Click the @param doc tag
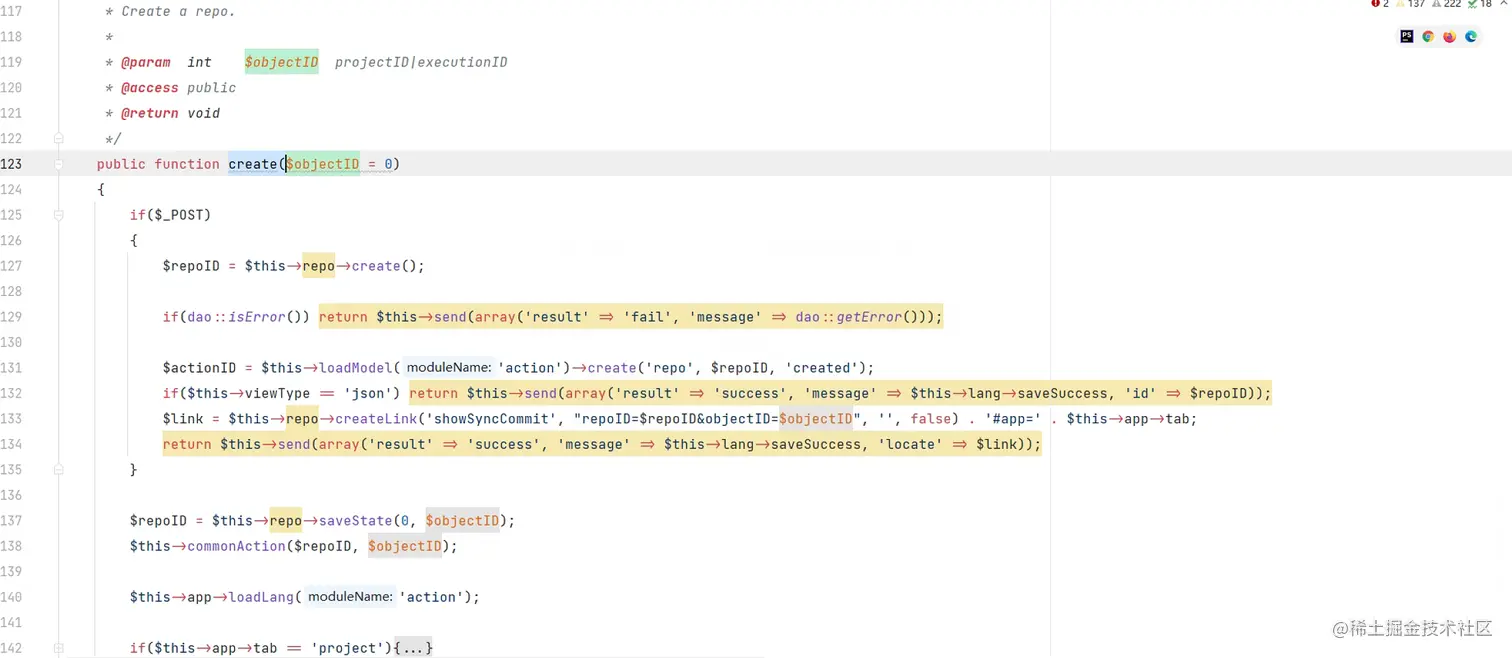The image size is (1512, 658). pyautogui.click(x=146, y=62)
